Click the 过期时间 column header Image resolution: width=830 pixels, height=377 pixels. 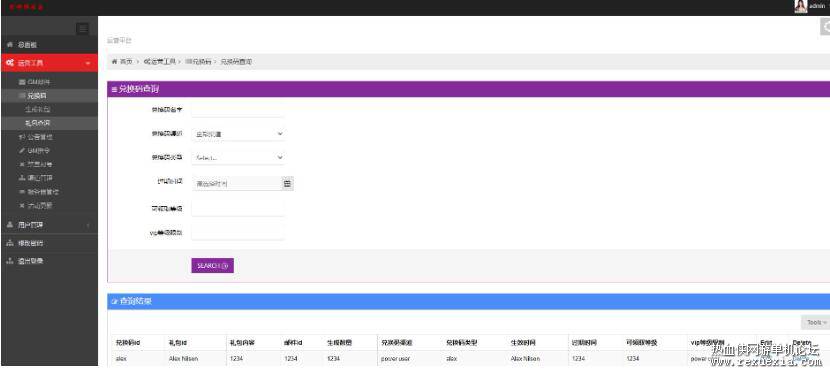pos(584,343)
